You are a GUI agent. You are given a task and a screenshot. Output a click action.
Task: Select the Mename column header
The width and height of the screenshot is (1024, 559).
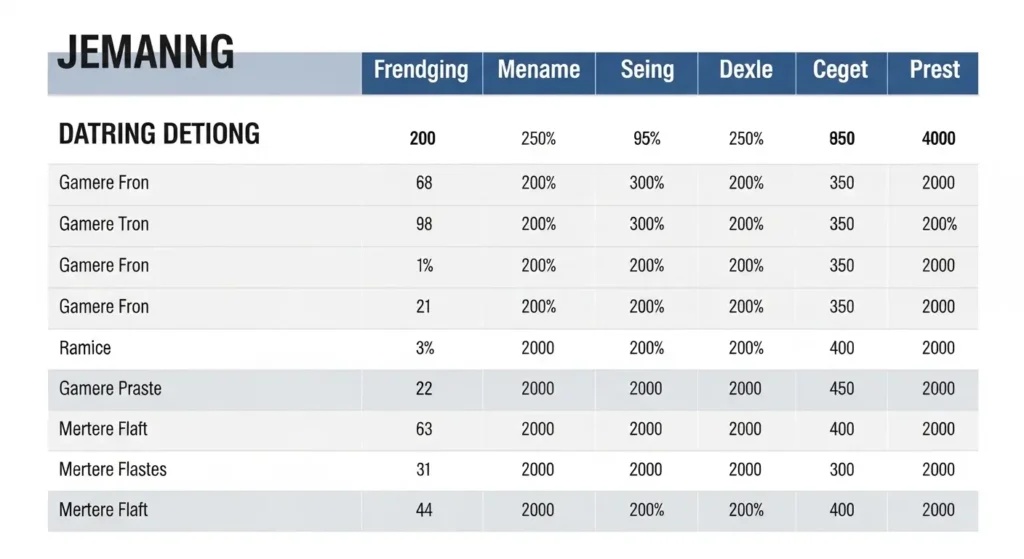click(538, 71)
